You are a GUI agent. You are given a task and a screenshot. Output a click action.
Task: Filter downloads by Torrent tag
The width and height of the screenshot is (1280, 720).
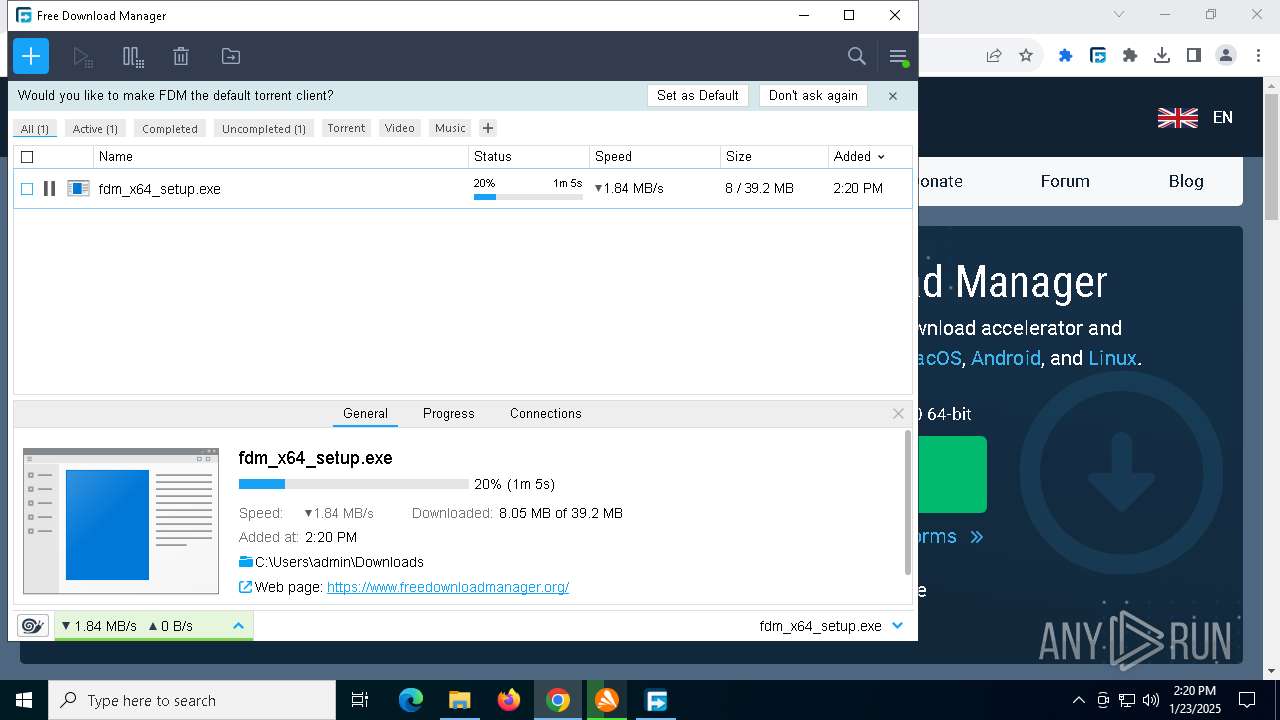tap(346, 128)
